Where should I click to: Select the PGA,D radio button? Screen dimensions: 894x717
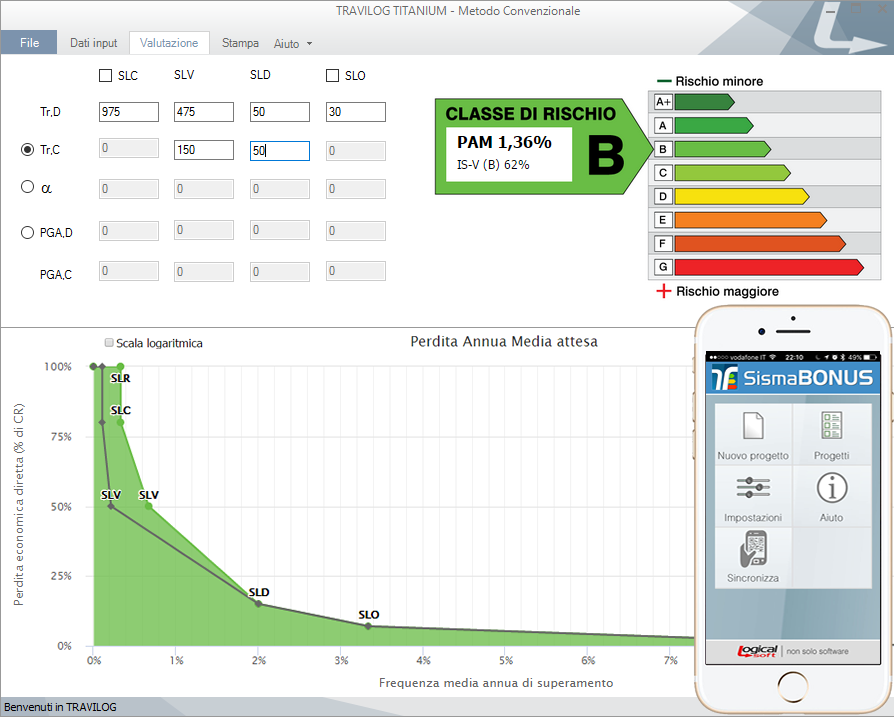pyautogui.click(x=28, y=233)
